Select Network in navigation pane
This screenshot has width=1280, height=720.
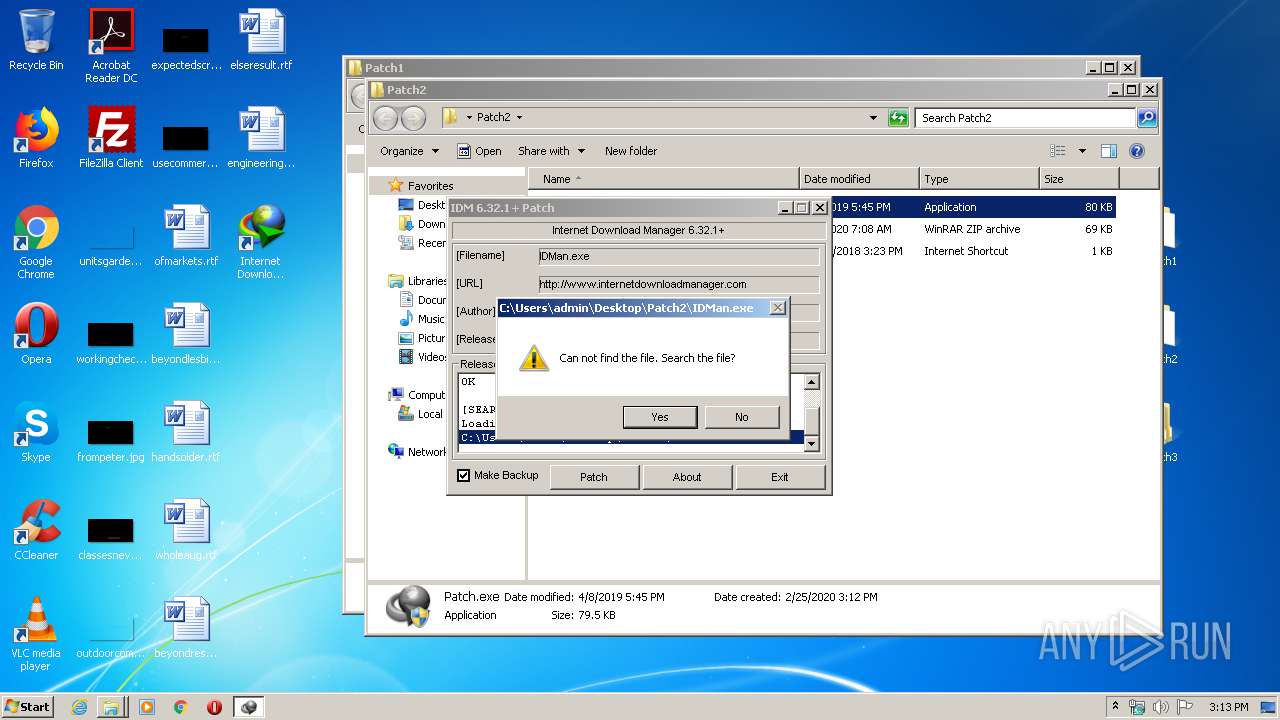[x=427, y=452]
